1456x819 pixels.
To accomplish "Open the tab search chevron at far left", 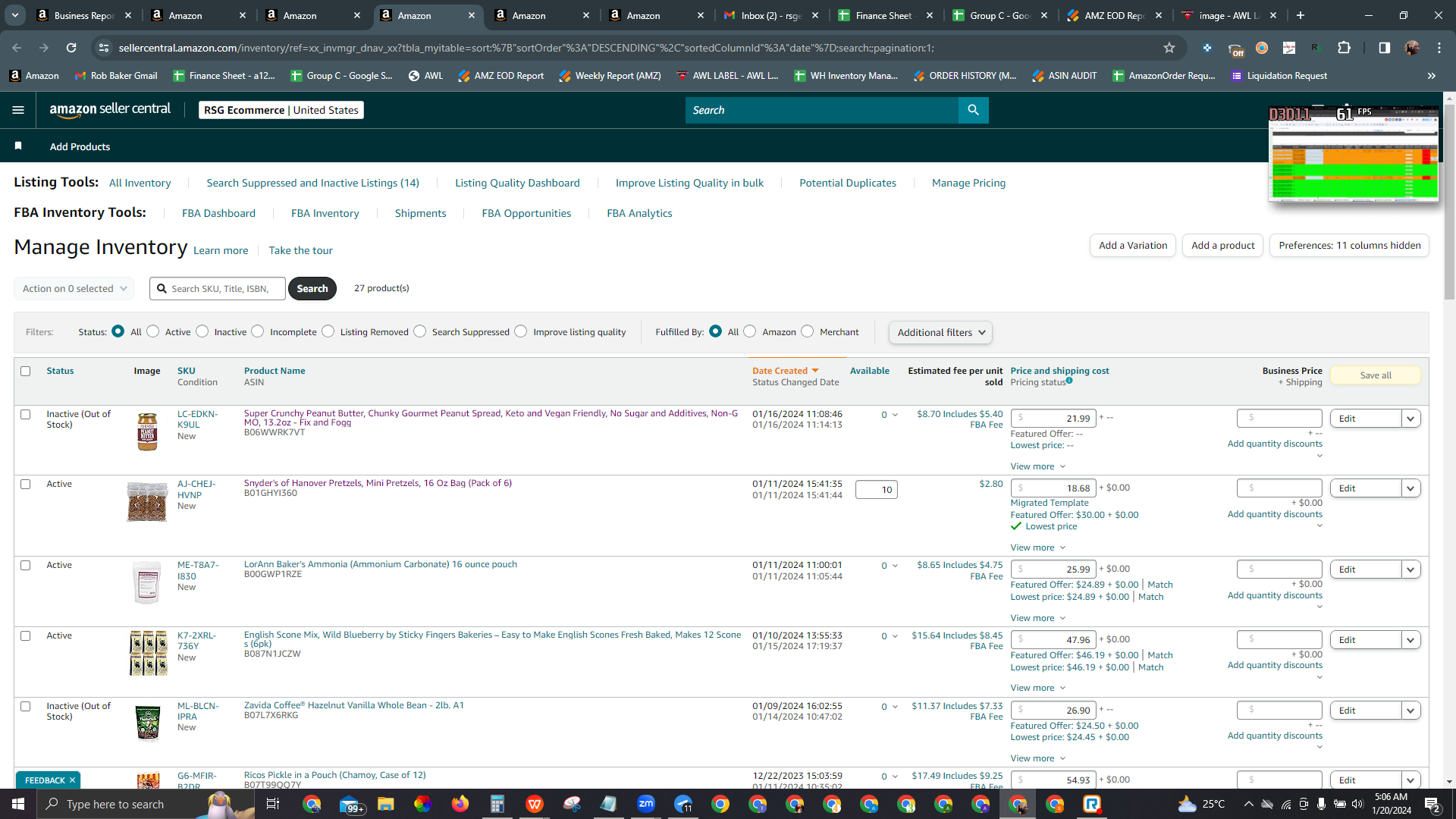I will pos(15,15).
